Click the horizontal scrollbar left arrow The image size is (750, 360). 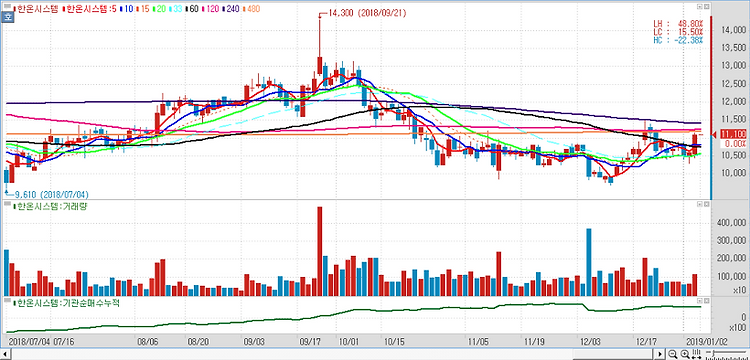tap(6, 354)
